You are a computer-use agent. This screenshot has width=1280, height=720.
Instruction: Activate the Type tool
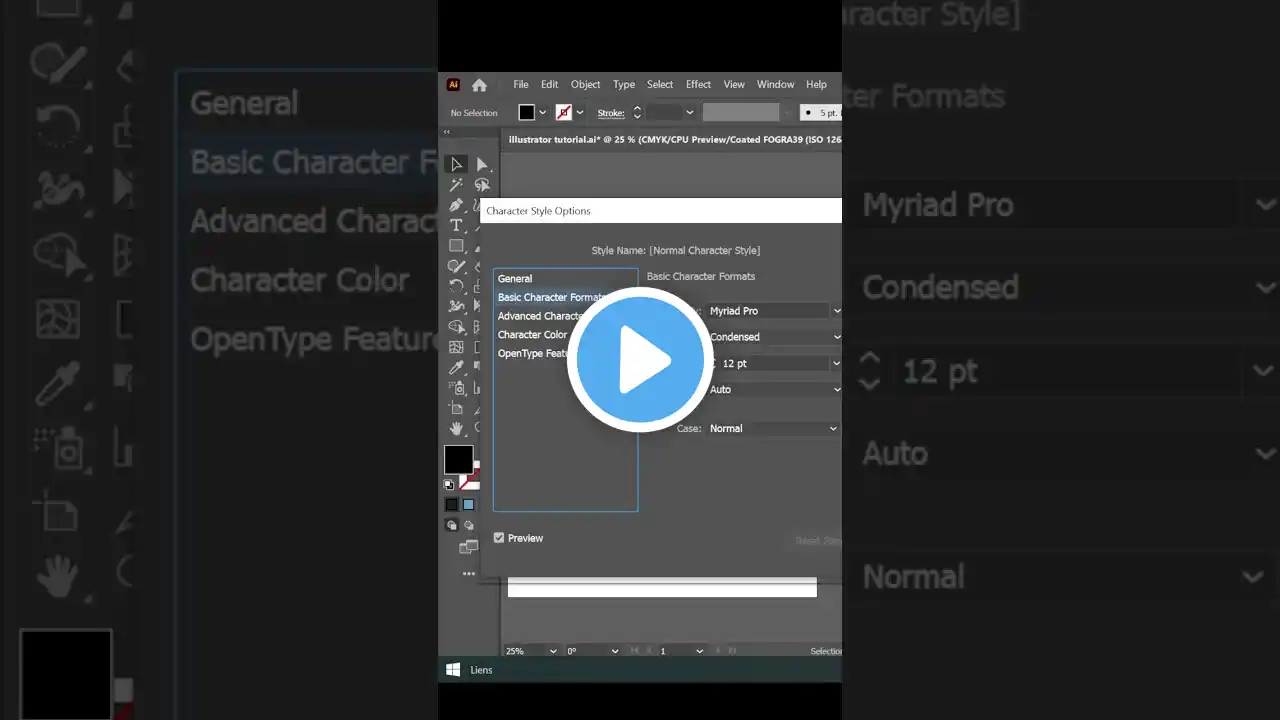point(456,225)
